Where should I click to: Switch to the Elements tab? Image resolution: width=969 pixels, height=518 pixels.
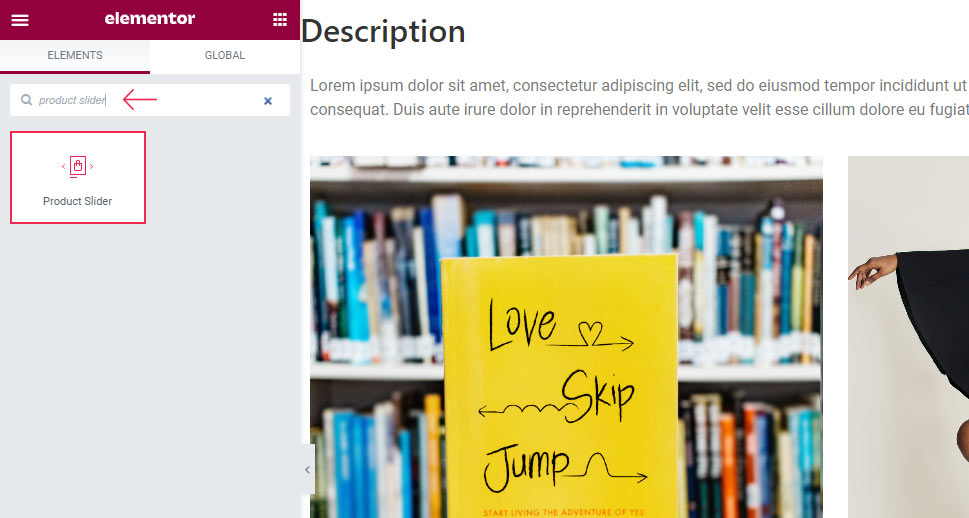click(x=75, y=56)
